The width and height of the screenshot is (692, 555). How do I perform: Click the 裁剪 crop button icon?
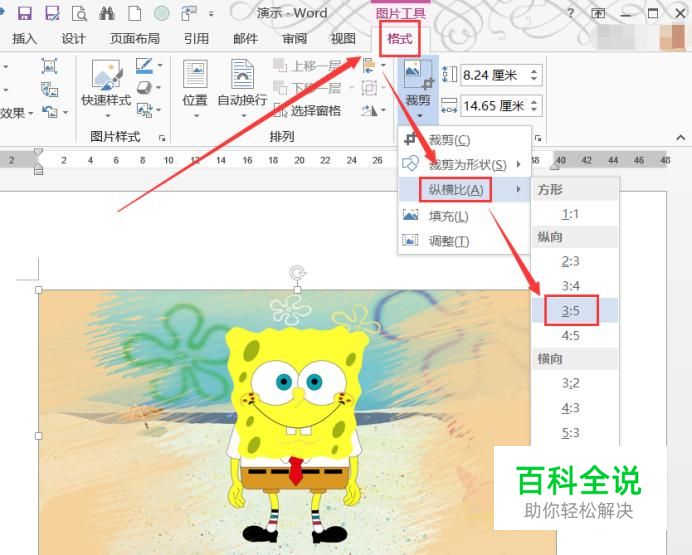point(418,74)
